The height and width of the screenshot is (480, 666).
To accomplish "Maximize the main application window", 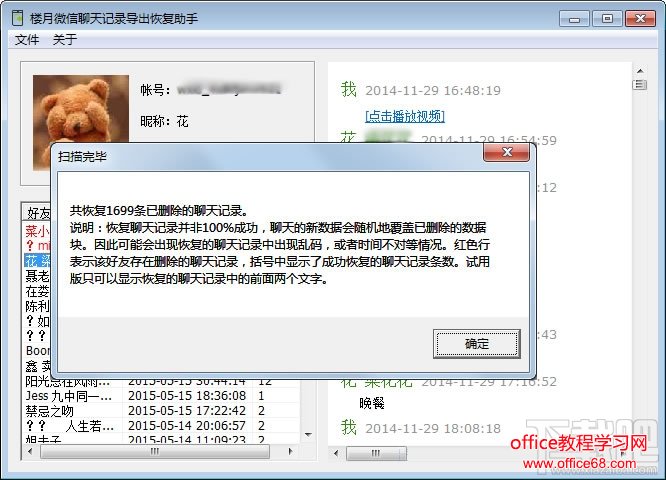I will pos(607,19).
